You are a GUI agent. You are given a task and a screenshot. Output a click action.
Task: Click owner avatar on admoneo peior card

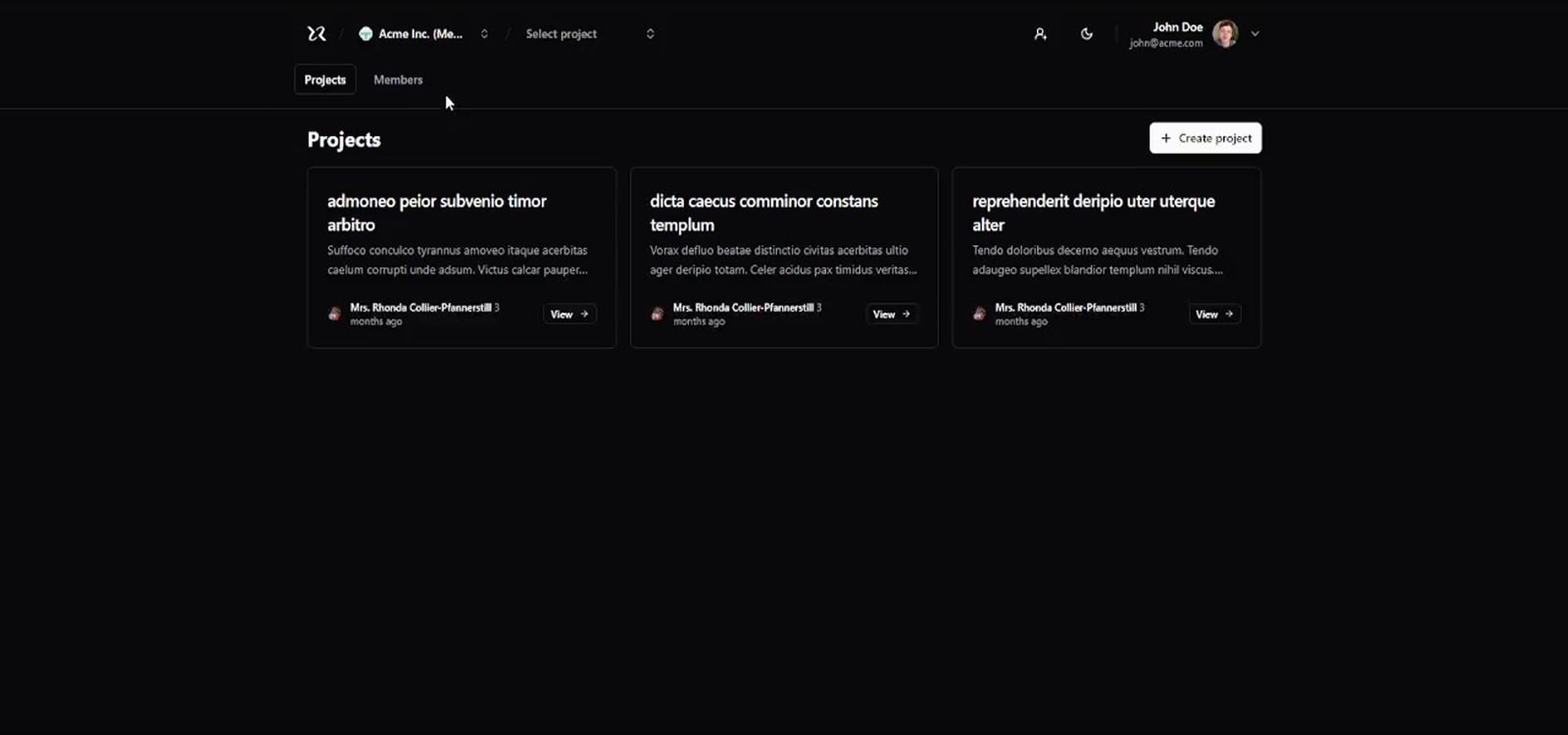click(x=335, y=314)
